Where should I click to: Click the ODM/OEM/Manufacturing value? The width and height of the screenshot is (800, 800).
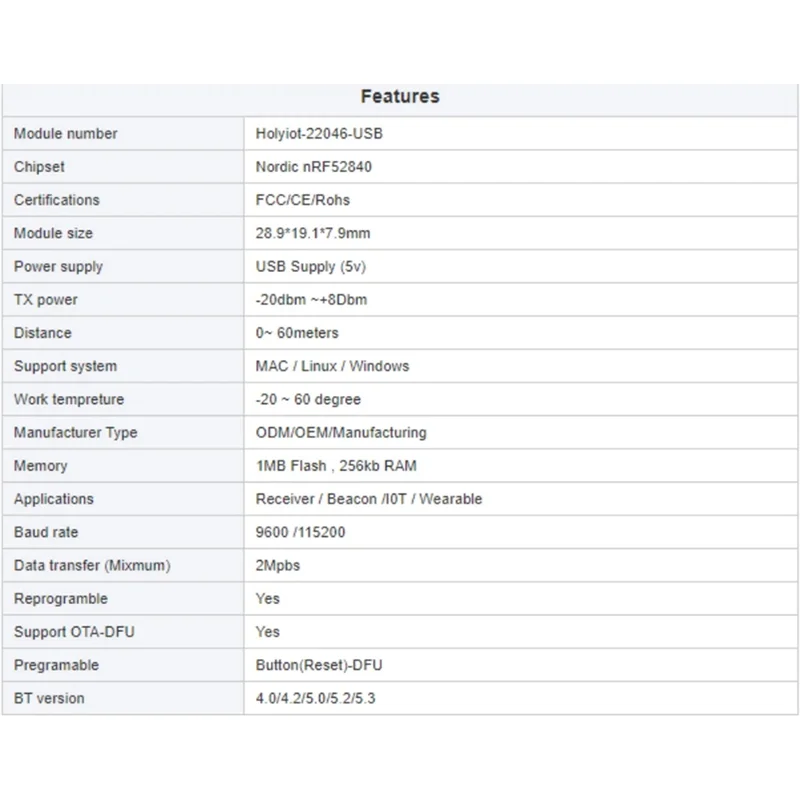[x=341, y=433]
